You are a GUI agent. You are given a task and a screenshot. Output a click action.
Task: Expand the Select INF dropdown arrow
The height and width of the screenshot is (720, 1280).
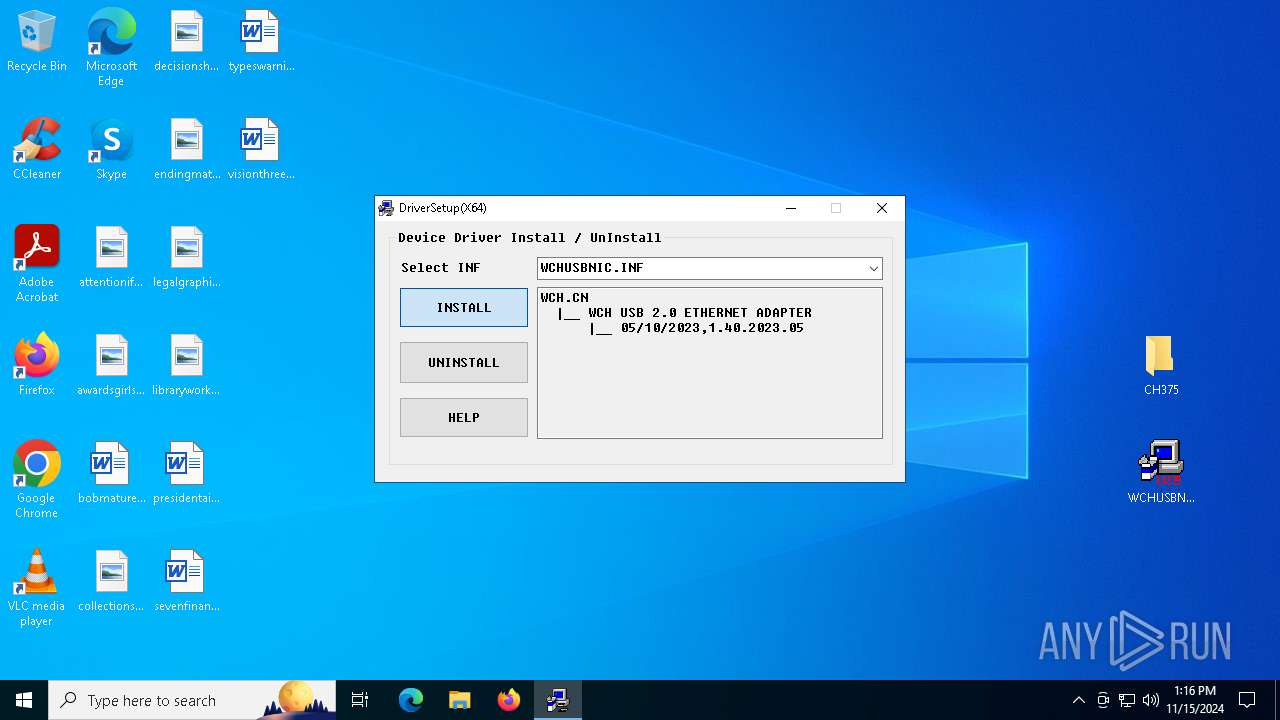pyautogui.click(x=873, y=268)
